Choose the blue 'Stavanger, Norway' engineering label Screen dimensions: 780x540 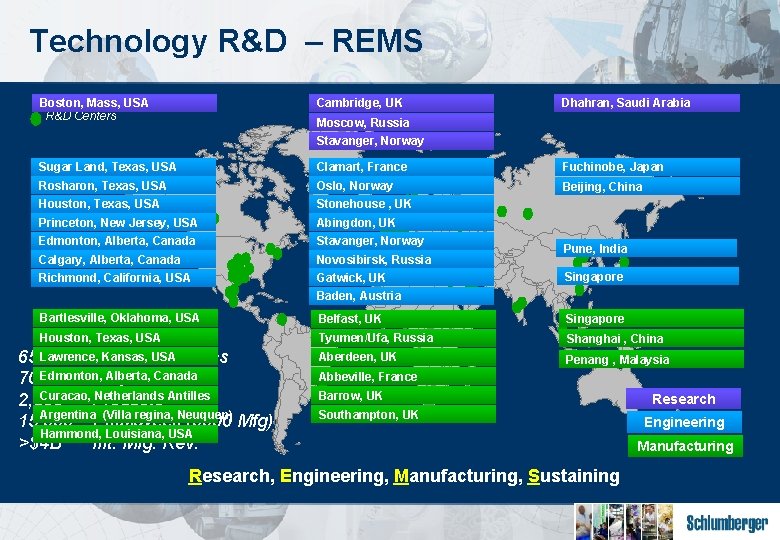(401, 241)
